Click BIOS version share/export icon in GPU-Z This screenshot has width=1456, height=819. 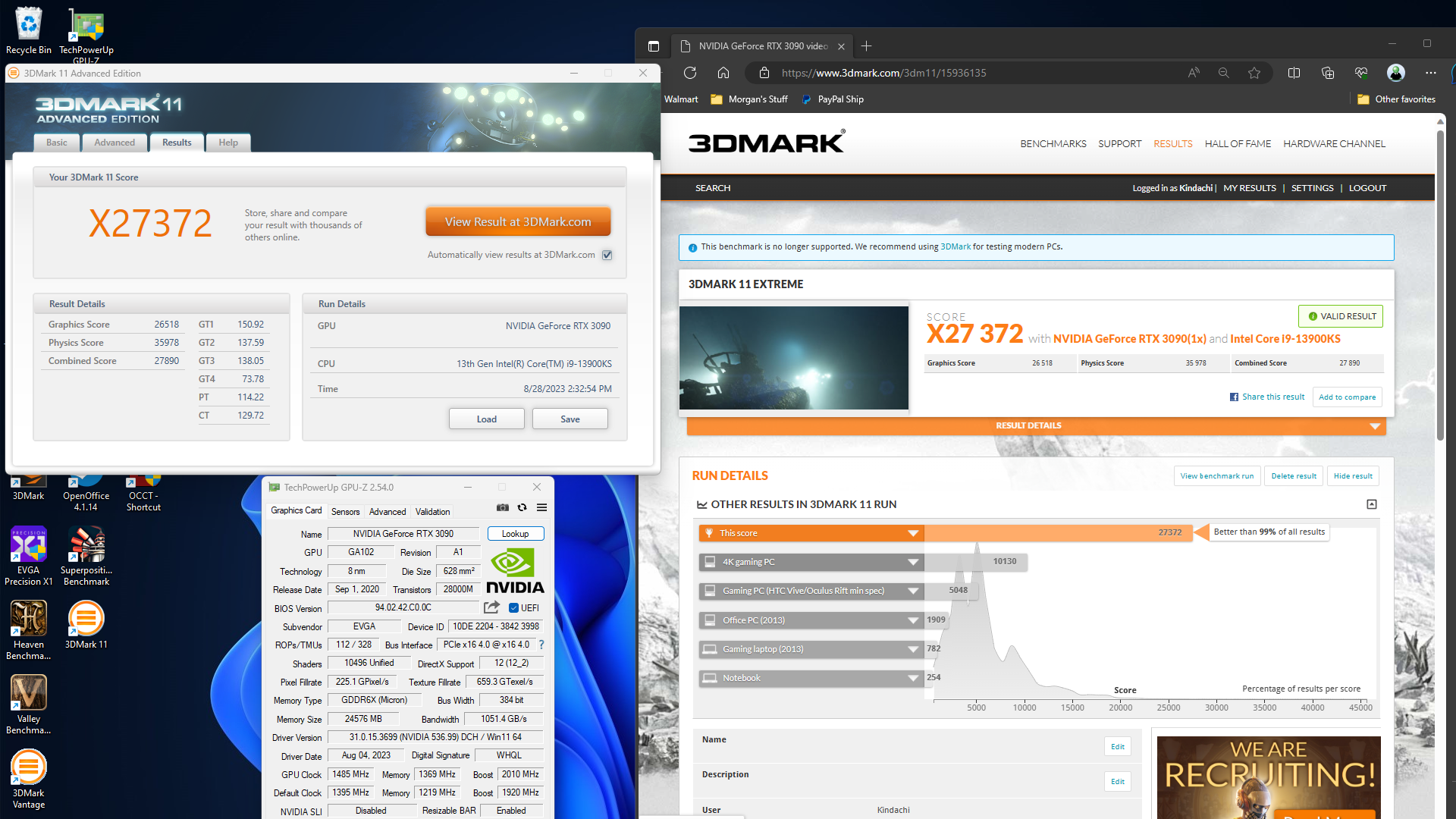(491, 607)
